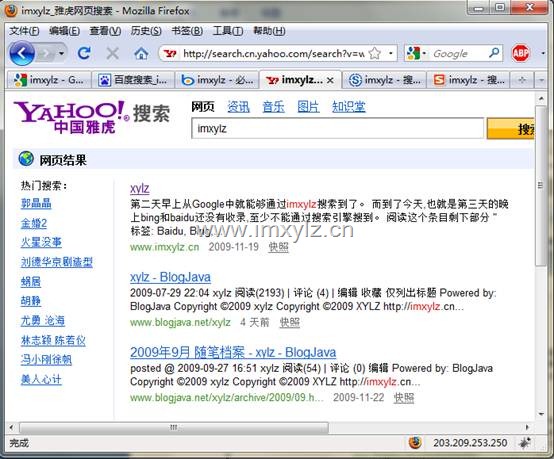554x459 pixels.
Task: Open the list-all-tabs dropdown
Action: pyautogui.click(x=541, y=80)
